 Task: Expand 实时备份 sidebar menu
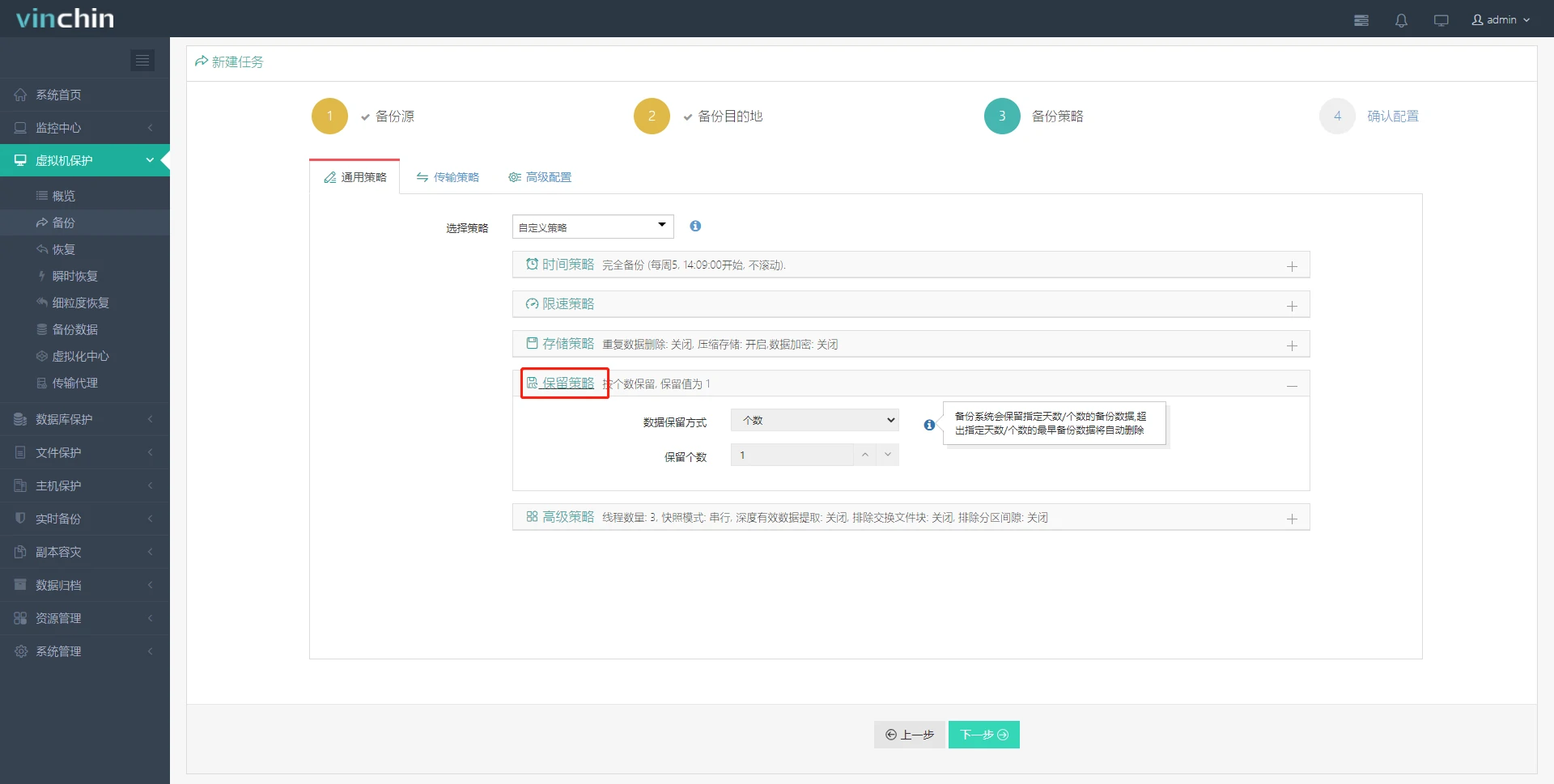[x=85, y=519]
